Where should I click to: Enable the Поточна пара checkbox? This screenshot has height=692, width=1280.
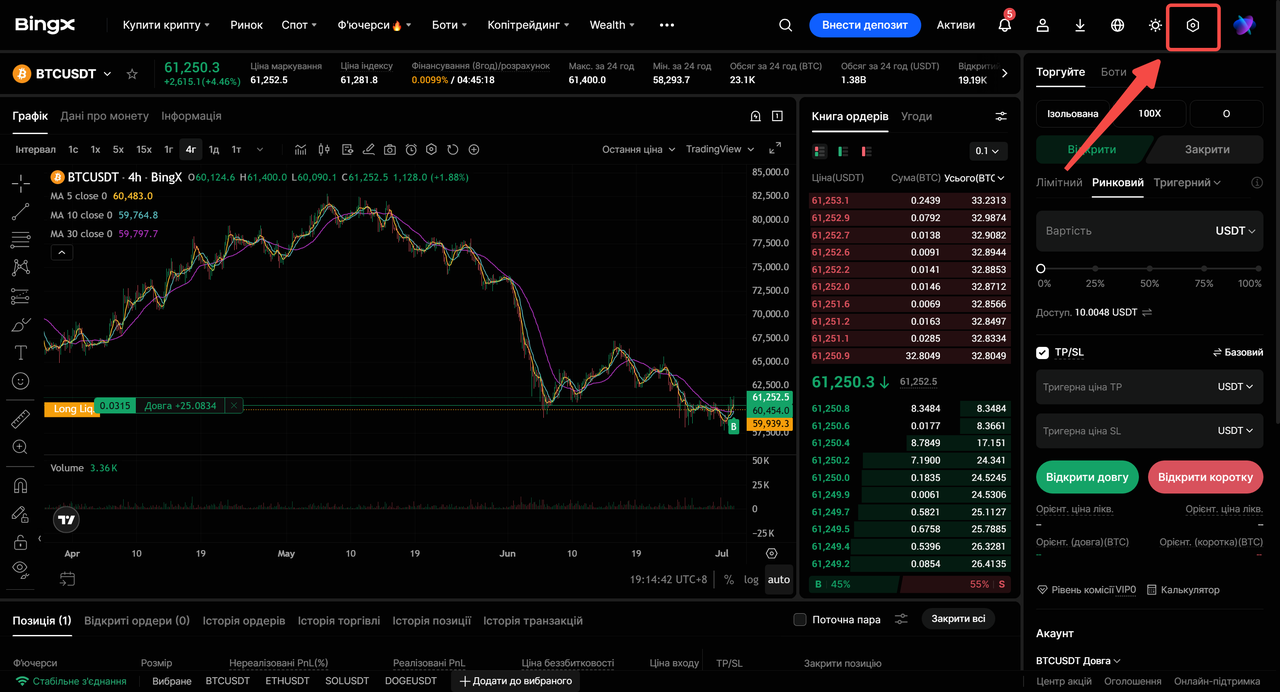(800, 620)
